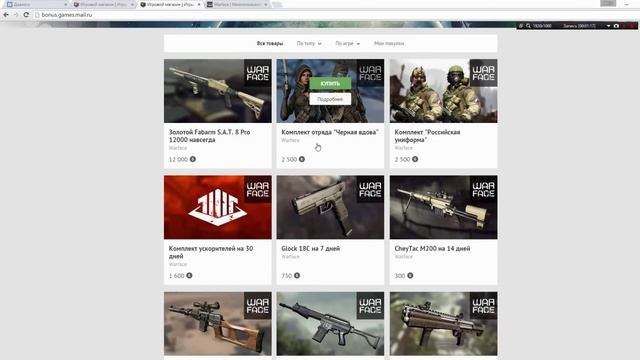
Task: Click the 'Комплект ускорителей на 30 дней' title
Action: (x=211, y=252)
